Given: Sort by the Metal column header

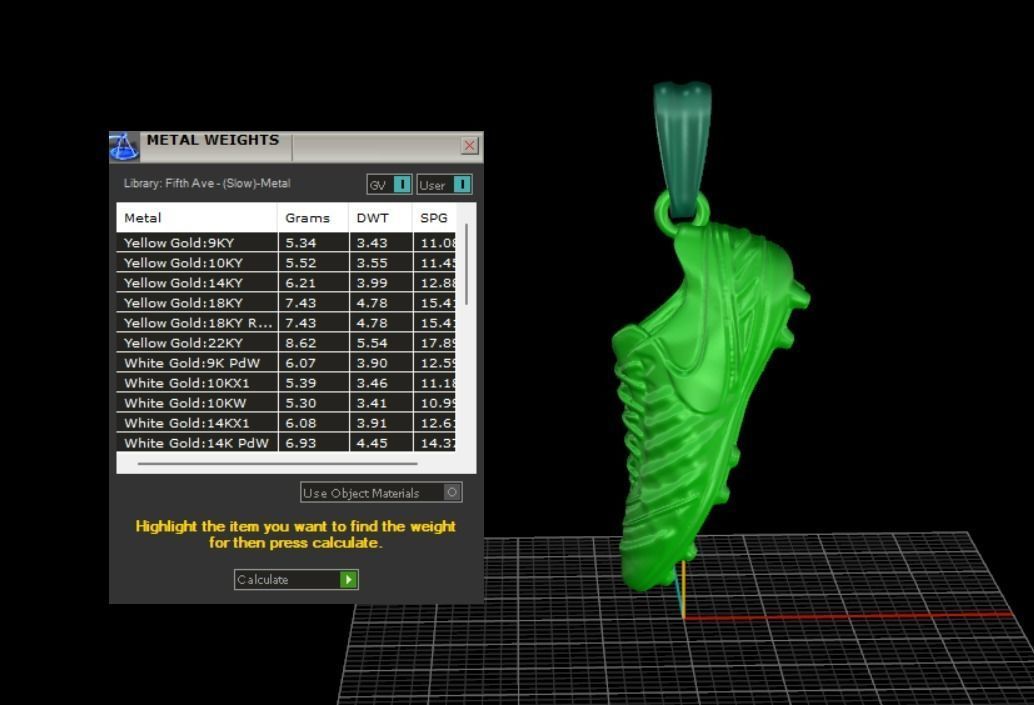Looking at the screenshot, I should pos(197,218).
